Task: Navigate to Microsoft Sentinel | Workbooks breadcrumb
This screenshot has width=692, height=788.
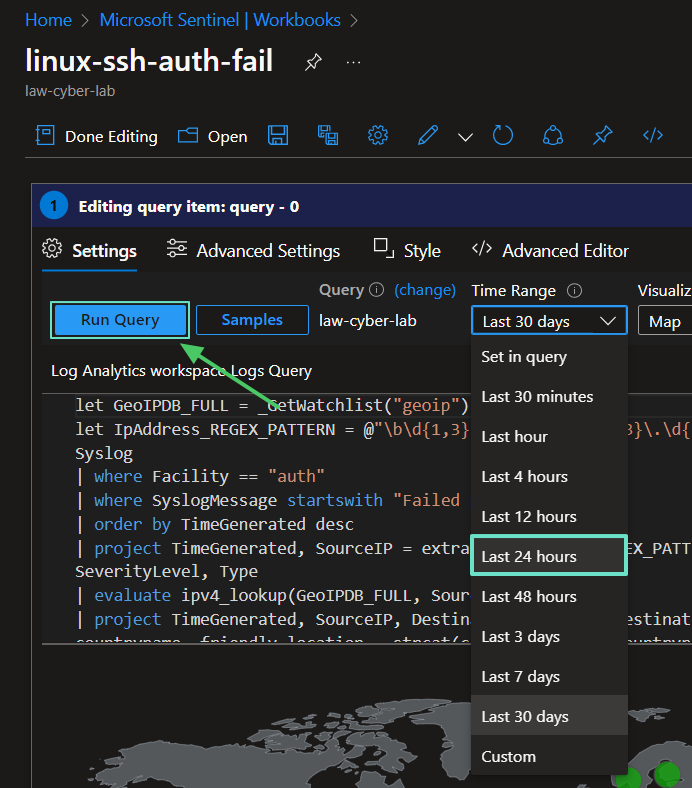Action: pyautogui.click(x=220, y=20)
